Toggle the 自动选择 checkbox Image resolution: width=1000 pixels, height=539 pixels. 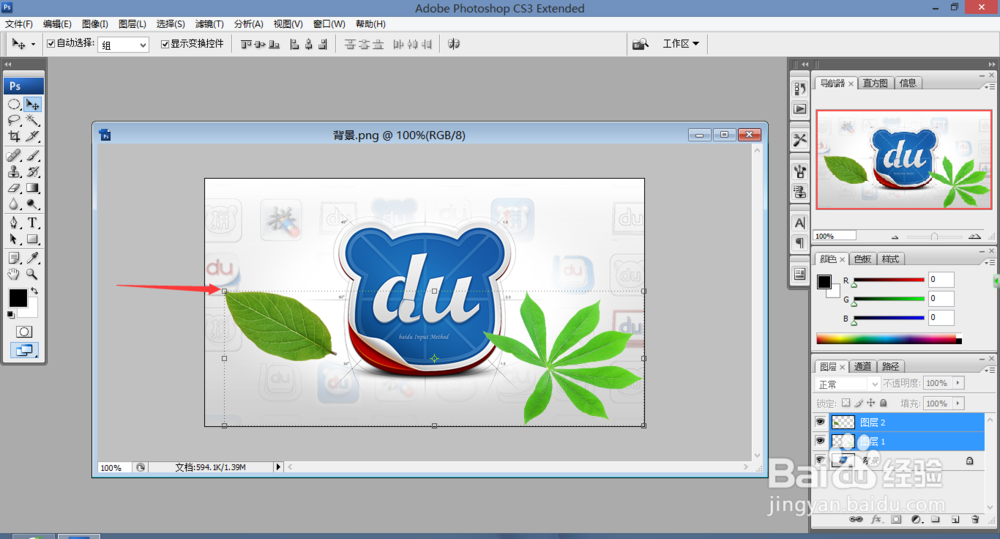tap(51, 44)
